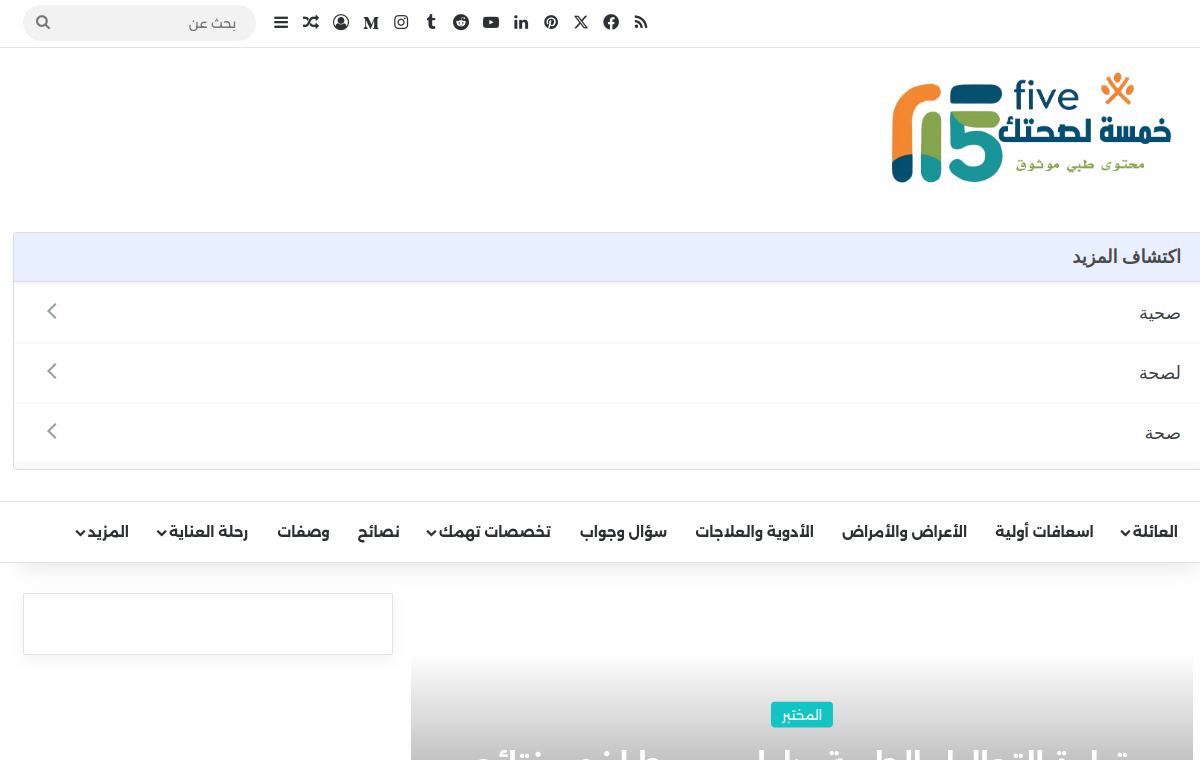Open the Tumblr icon
Viewport: 1200px width, 760px height.
tap(431, 22)
